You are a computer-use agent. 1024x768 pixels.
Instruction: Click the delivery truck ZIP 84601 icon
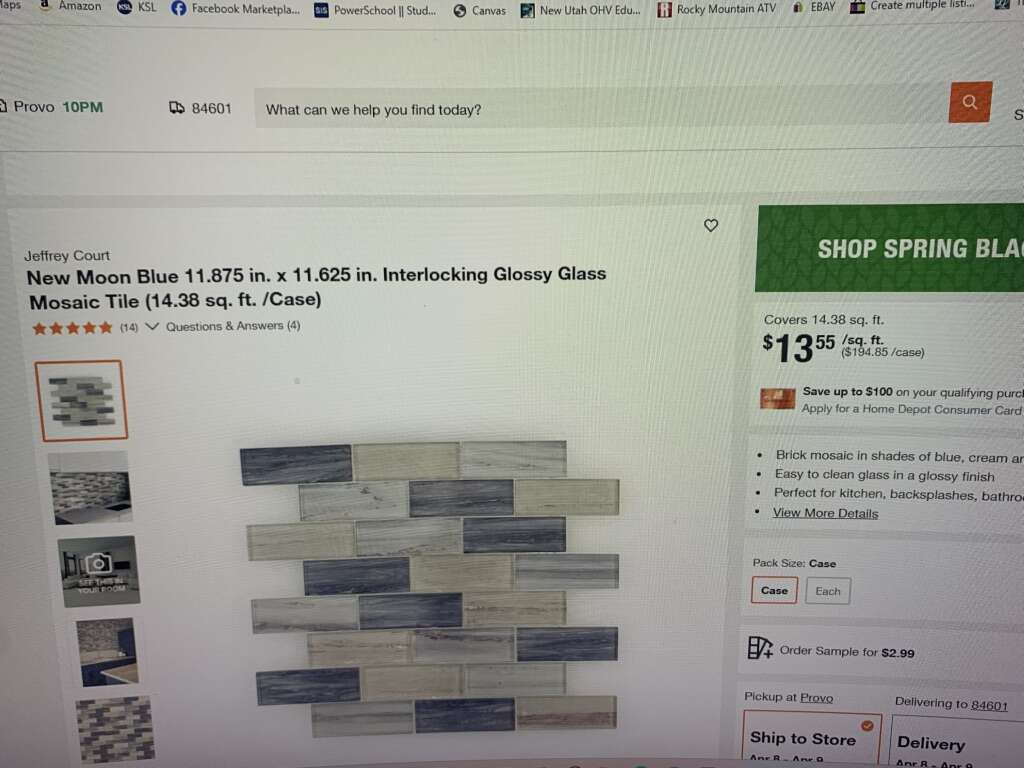[176, 108]
